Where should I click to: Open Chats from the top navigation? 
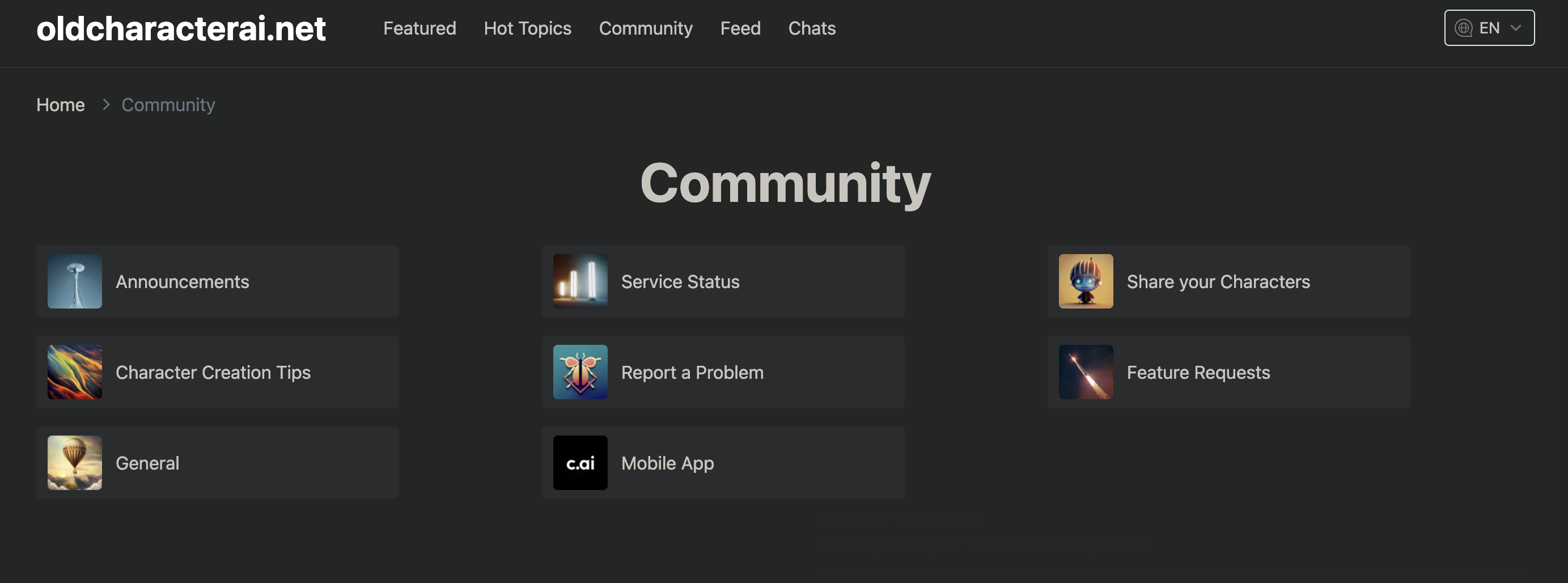click(x=811, y=28)
